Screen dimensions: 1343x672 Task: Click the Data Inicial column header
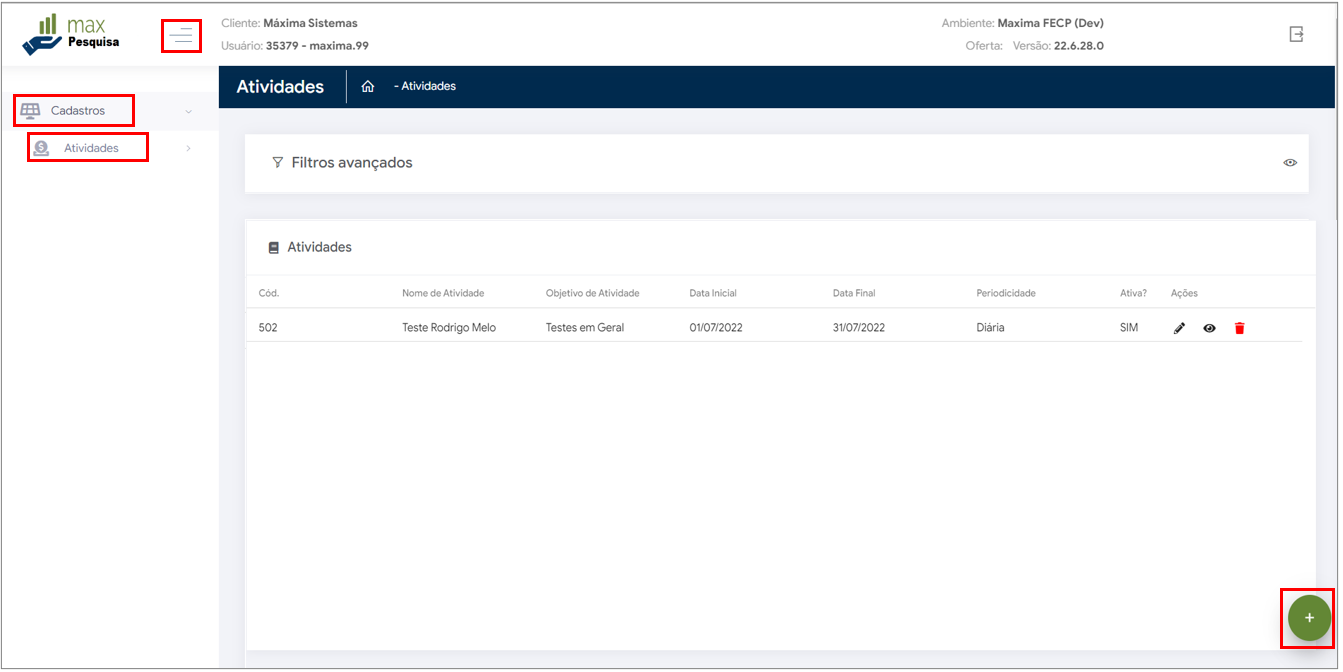click(712, 293)
